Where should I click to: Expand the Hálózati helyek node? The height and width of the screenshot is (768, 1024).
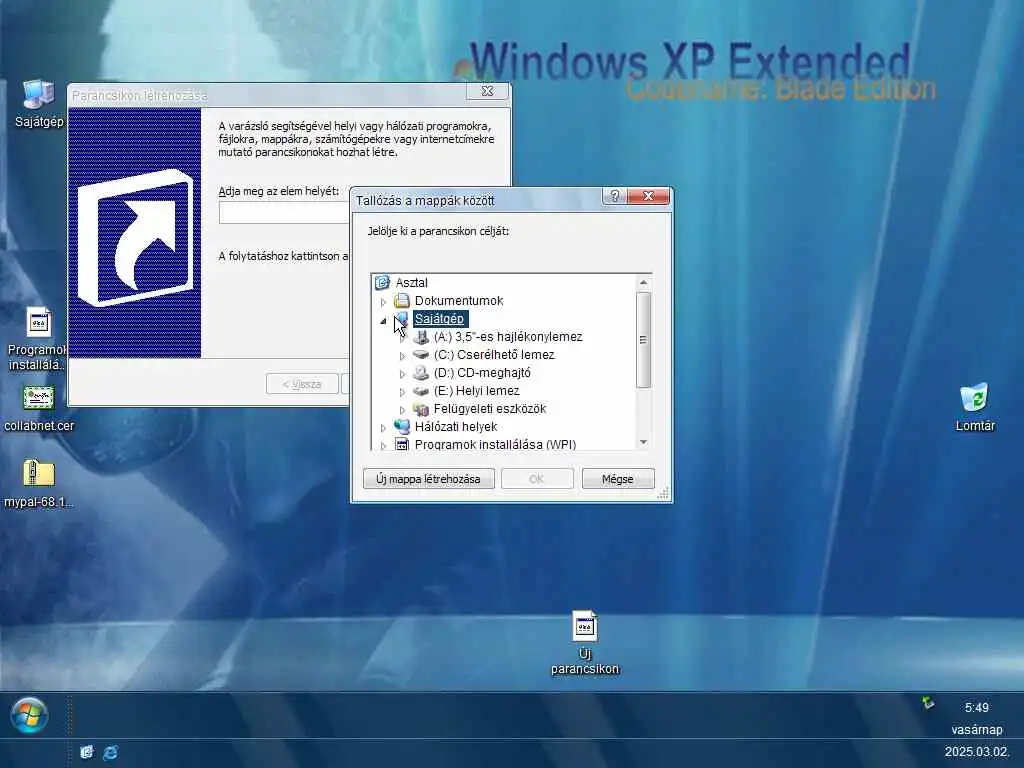point(383,428)
